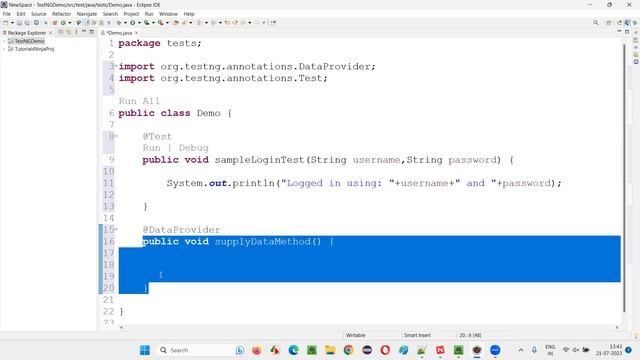
Task: Click the New file toolbar icon
Action: point(6,23)
